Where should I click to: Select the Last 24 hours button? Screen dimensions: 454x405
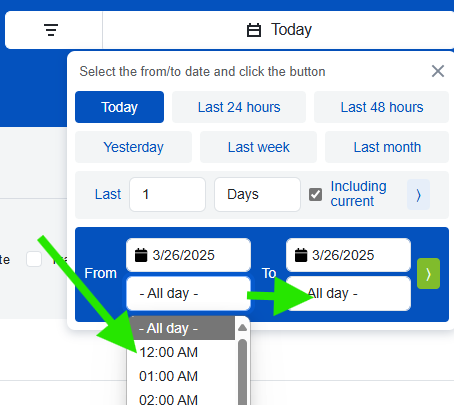click(x=239, y=107)
